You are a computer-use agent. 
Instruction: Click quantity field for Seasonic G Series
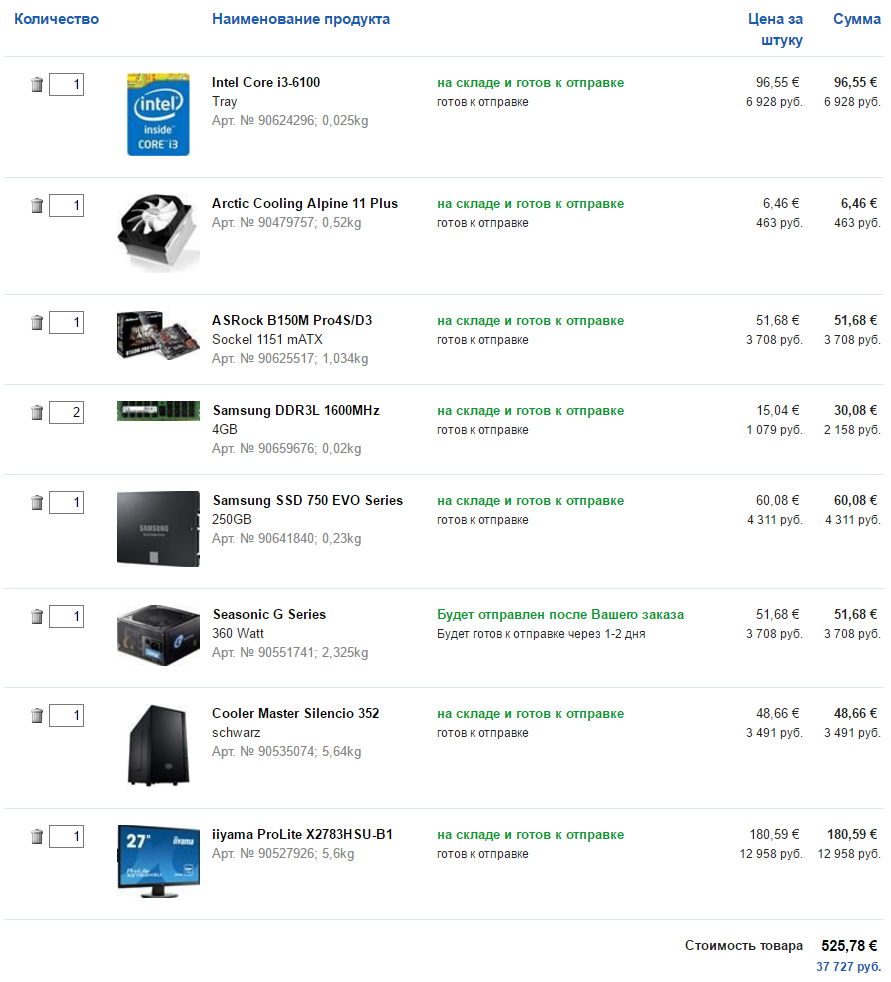coord(66,616)
